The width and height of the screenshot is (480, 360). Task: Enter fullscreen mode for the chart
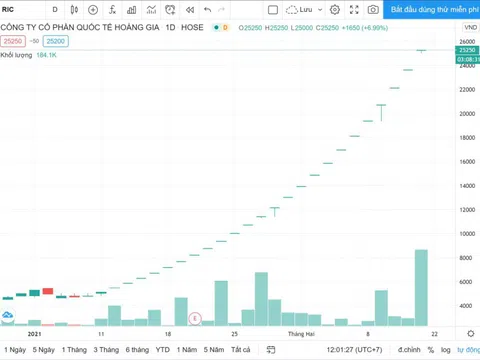[354, 10]
